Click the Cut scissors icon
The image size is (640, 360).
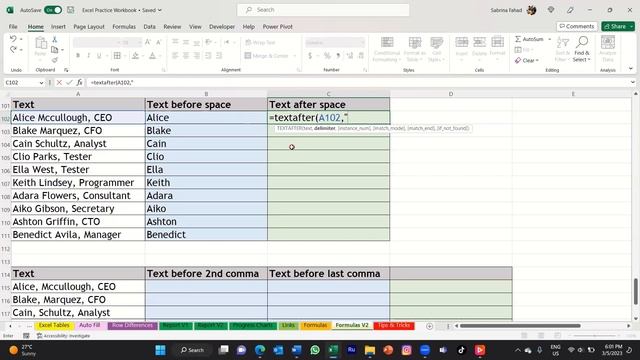pyautogui.click(x=55, y=40)
